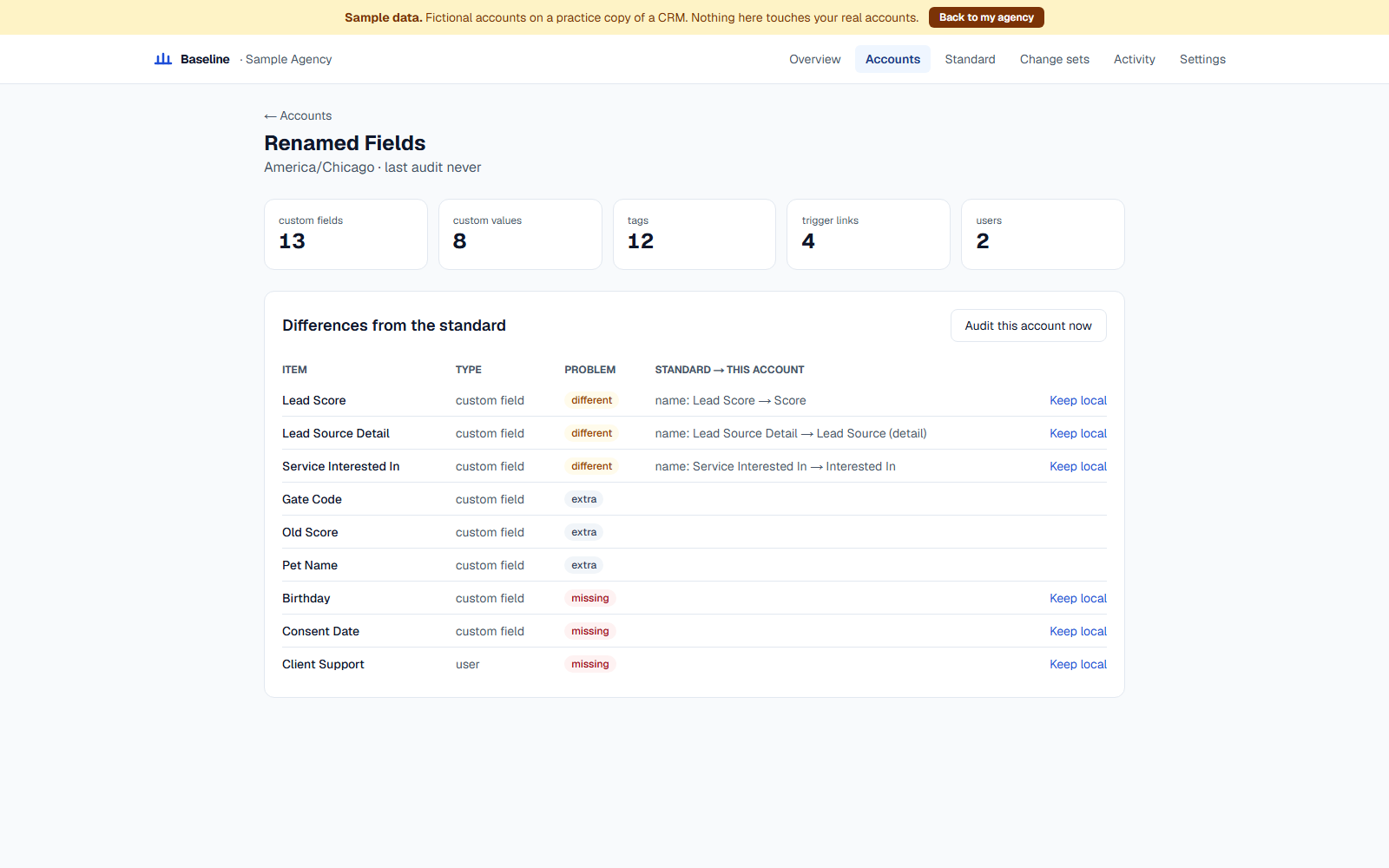The width and height of the screenshot is (1389, 868).
Task: Click custom field type in Gate Code row
Action: point(490,499)
